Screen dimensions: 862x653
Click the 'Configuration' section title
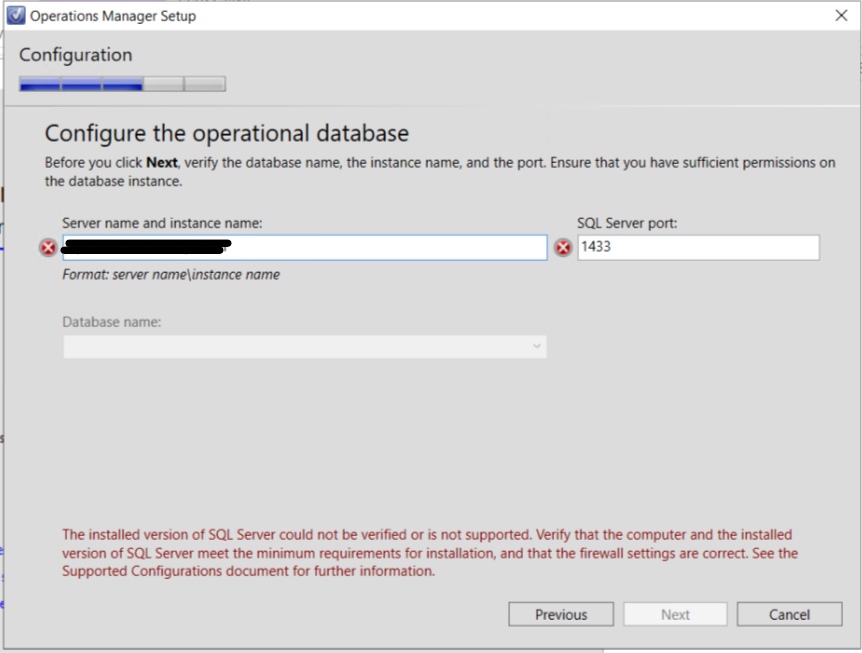[x=76, y=55]
